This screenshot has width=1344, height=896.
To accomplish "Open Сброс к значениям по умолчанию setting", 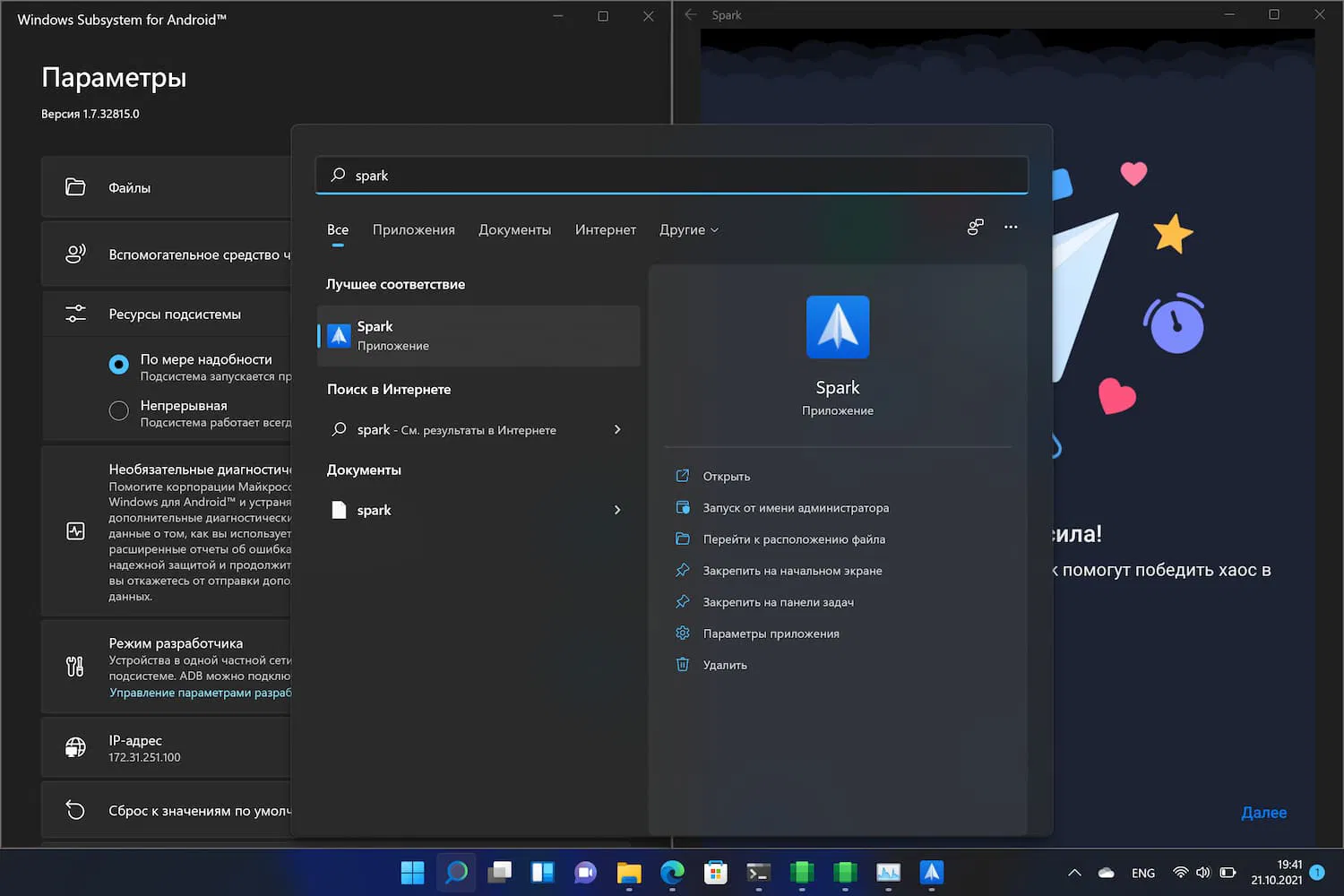I will tap(167, 811).
